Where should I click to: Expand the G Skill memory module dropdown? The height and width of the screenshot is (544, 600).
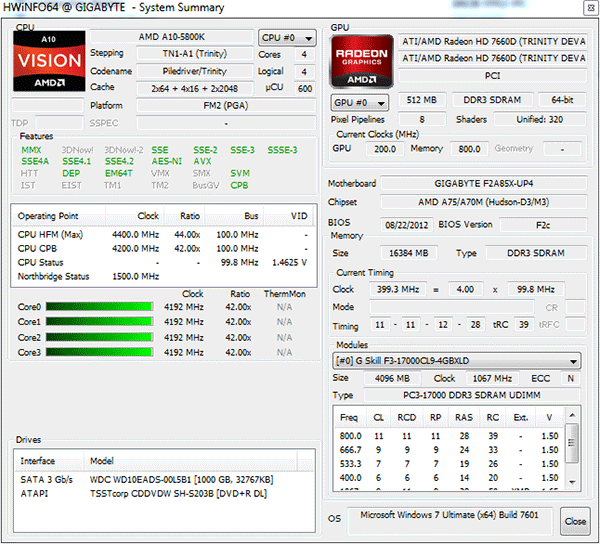click(457, 361)
